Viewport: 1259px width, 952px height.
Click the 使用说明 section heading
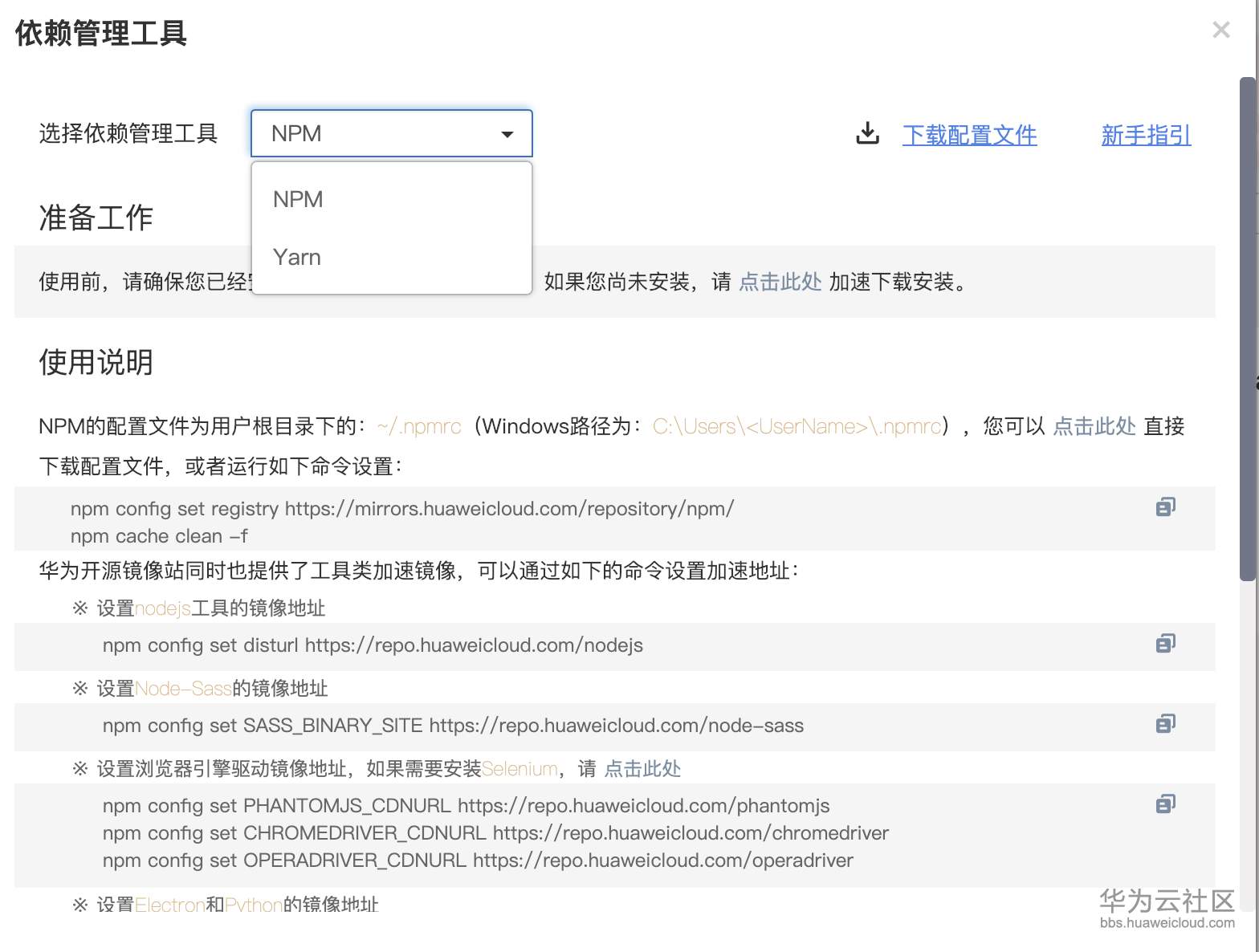coord(96,362)
